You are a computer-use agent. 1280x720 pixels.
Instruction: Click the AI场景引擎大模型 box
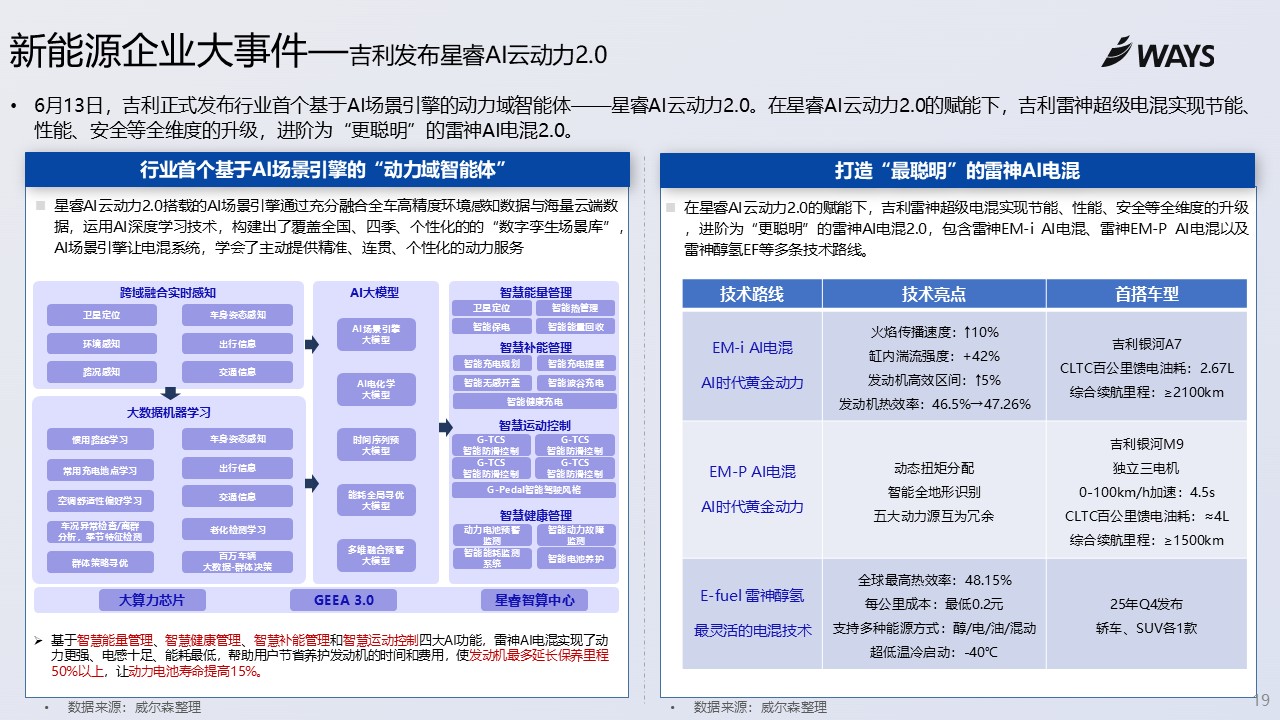[376, 334]
